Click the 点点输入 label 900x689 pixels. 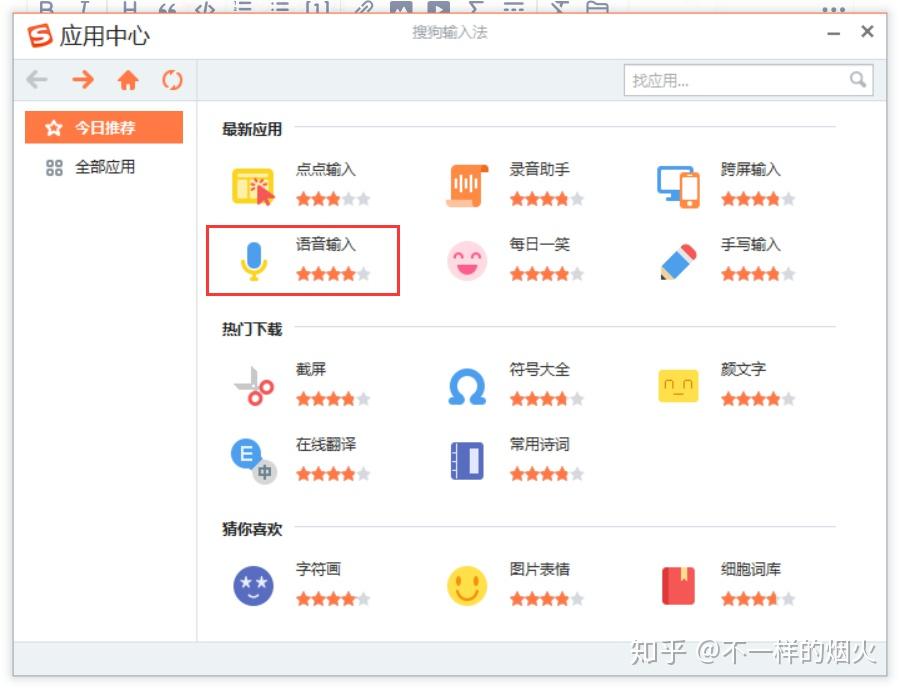pyautogui.click(x=325, y=169)
